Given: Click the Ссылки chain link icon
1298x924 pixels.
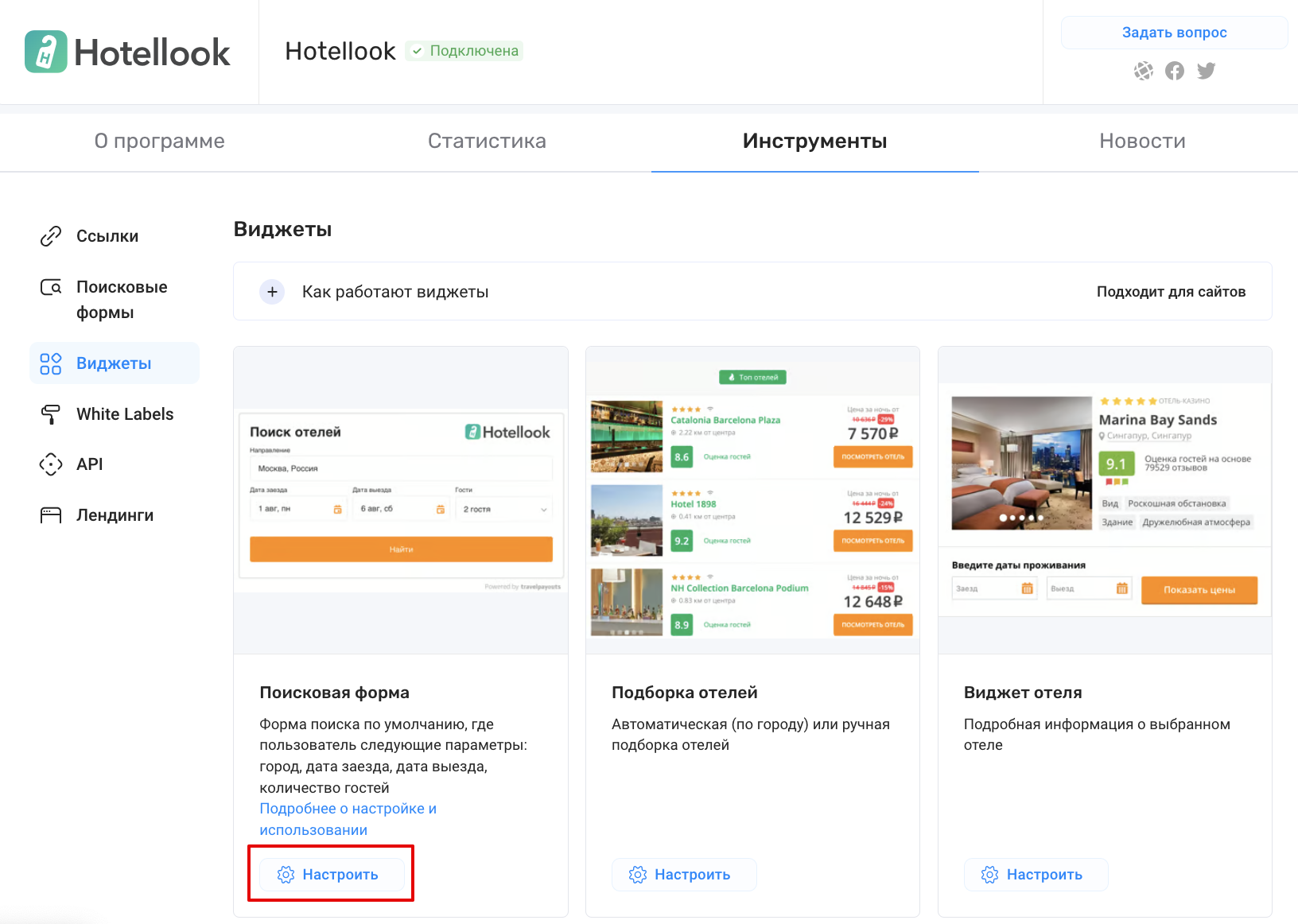Looking at the screenshot, I should (51, 236).
